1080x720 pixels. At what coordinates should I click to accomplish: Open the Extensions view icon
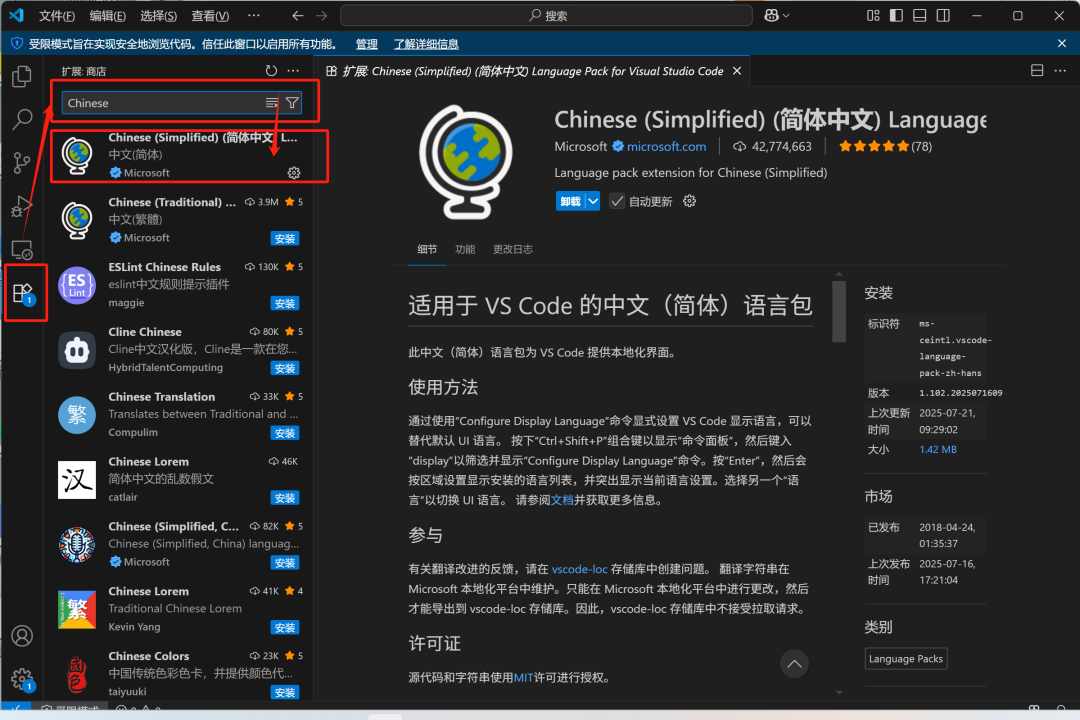tap(24, 294)
